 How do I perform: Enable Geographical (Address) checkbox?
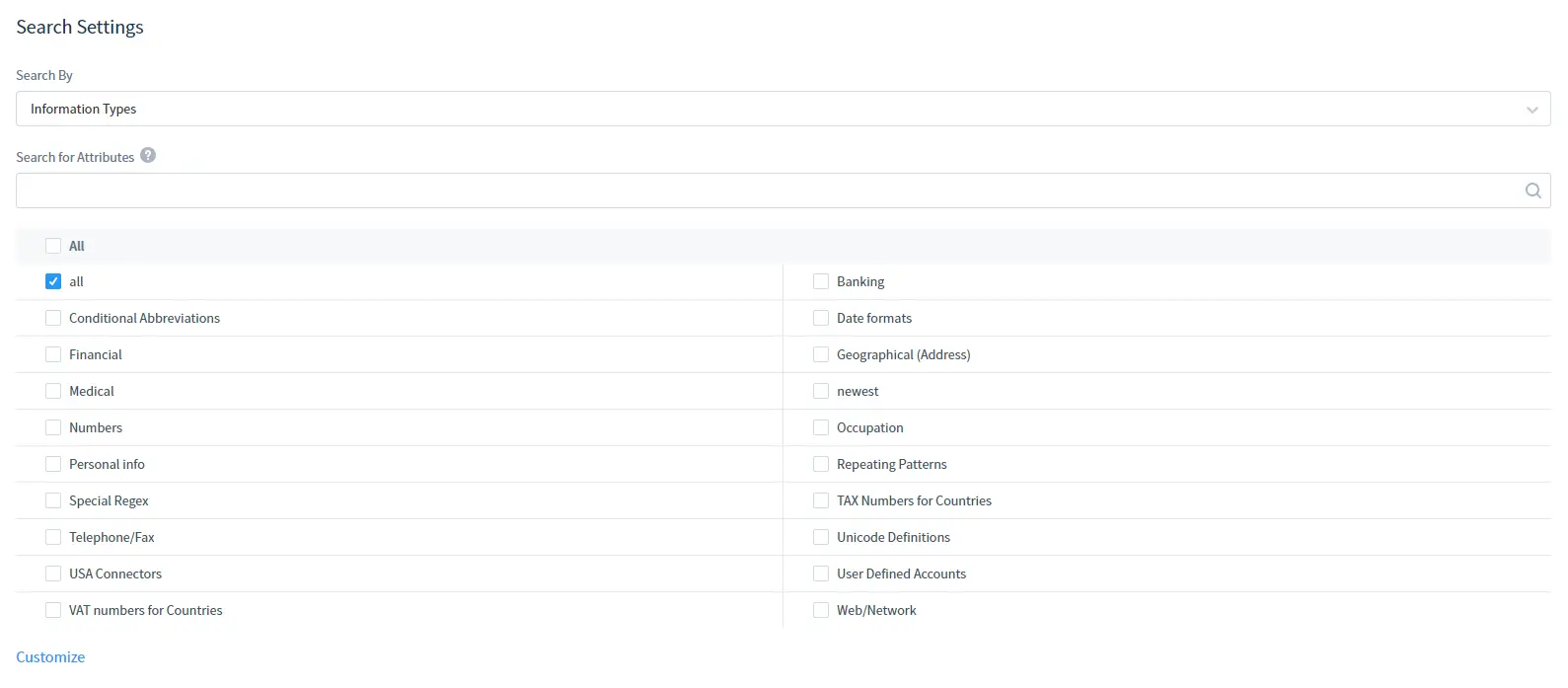tap(821, 354)
